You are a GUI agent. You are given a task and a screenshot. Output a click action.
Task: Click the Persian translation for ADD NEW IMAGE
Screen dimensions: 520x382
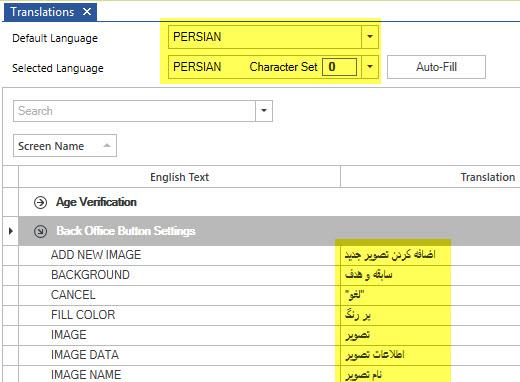[390, 255]
